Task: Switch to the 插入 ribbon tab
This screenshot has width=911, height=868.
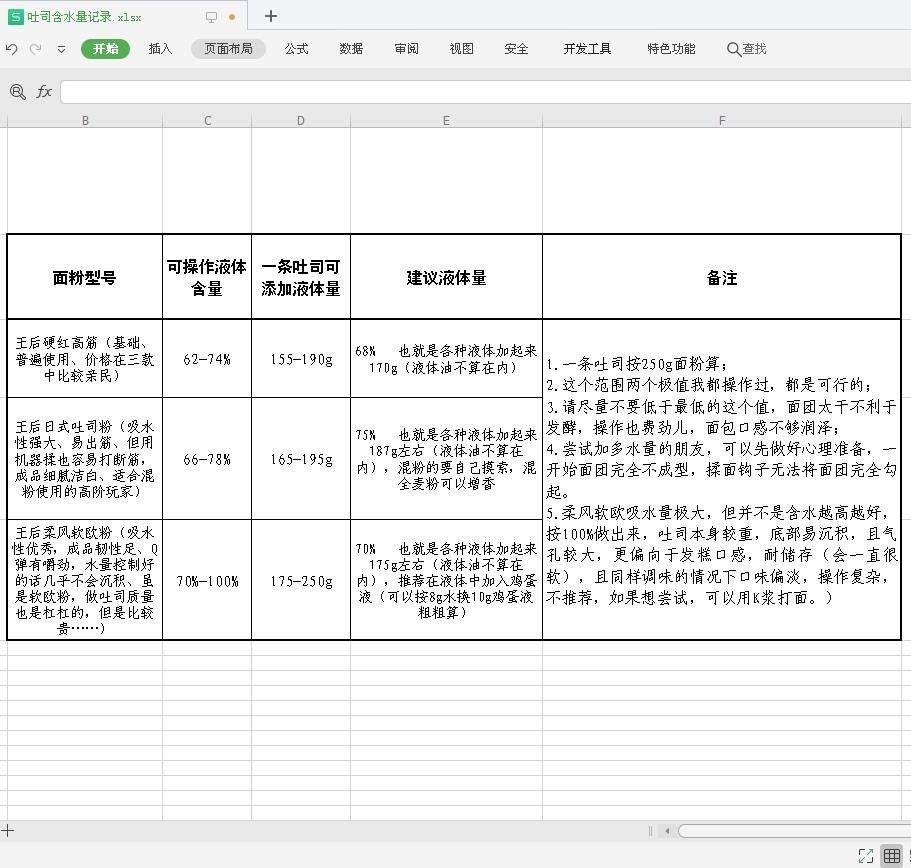Action: (160, 48)
